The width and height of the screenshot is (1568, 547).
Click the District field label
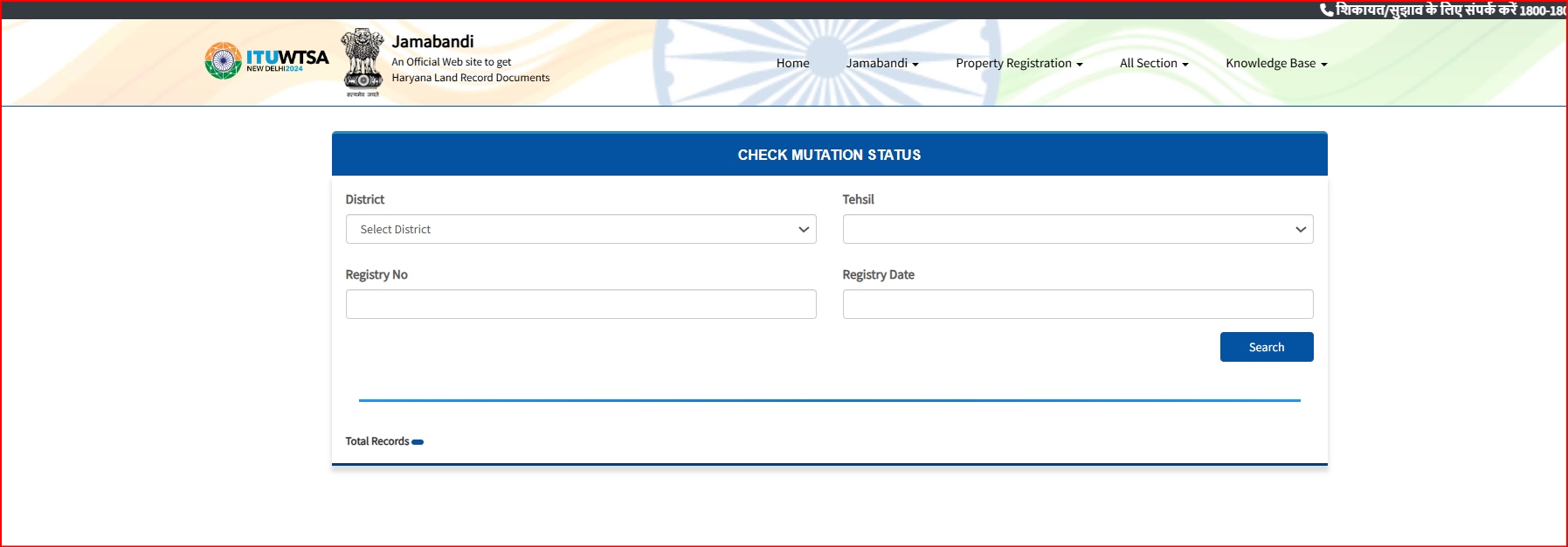click(x=364, y=199)
